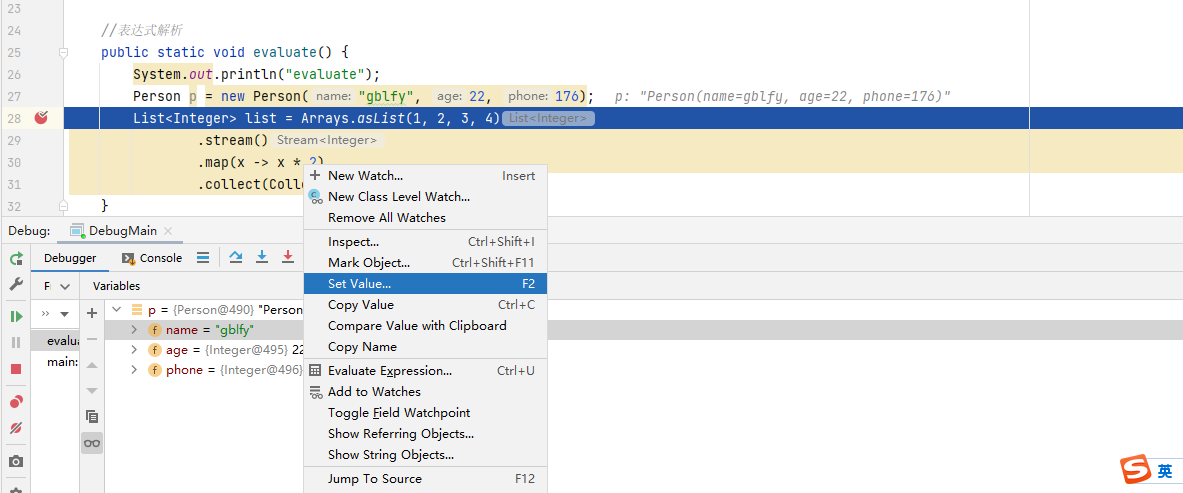Click the Variables panel header
Screen dimensions: 1183x493
point(116,286)
